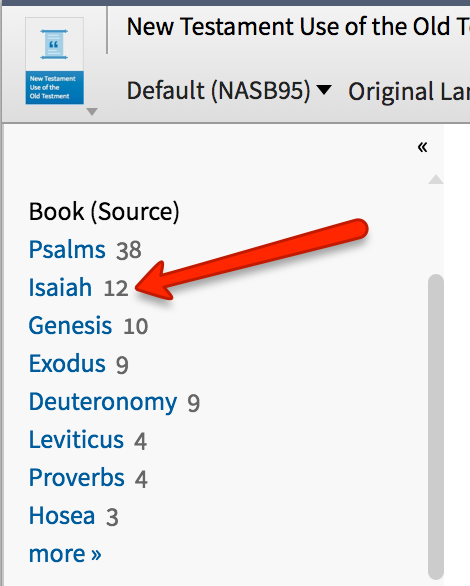This screenshot has height=586, width=470.
Task: Filter by Exodus source book
Action: click(67, 364)
